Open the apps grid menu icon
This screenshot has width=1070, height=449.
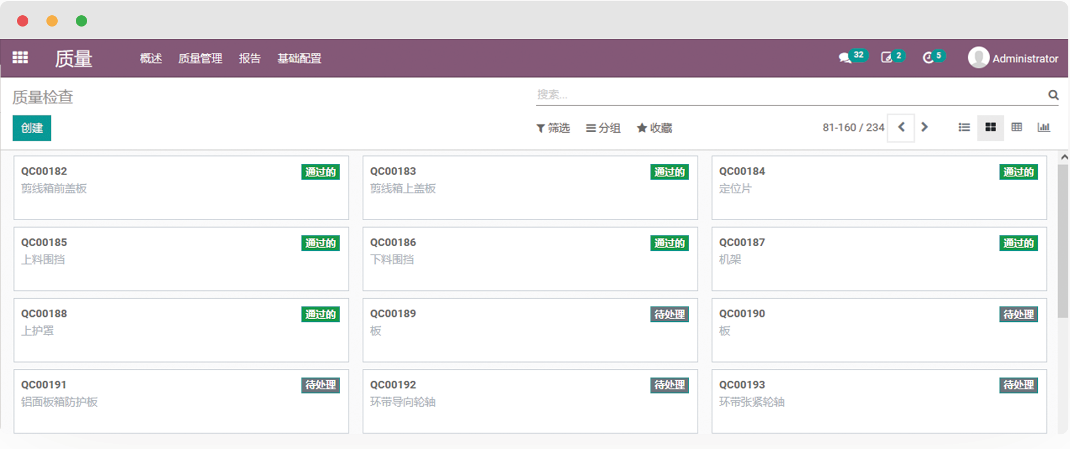pyautogui.click(x=20, y=58)
